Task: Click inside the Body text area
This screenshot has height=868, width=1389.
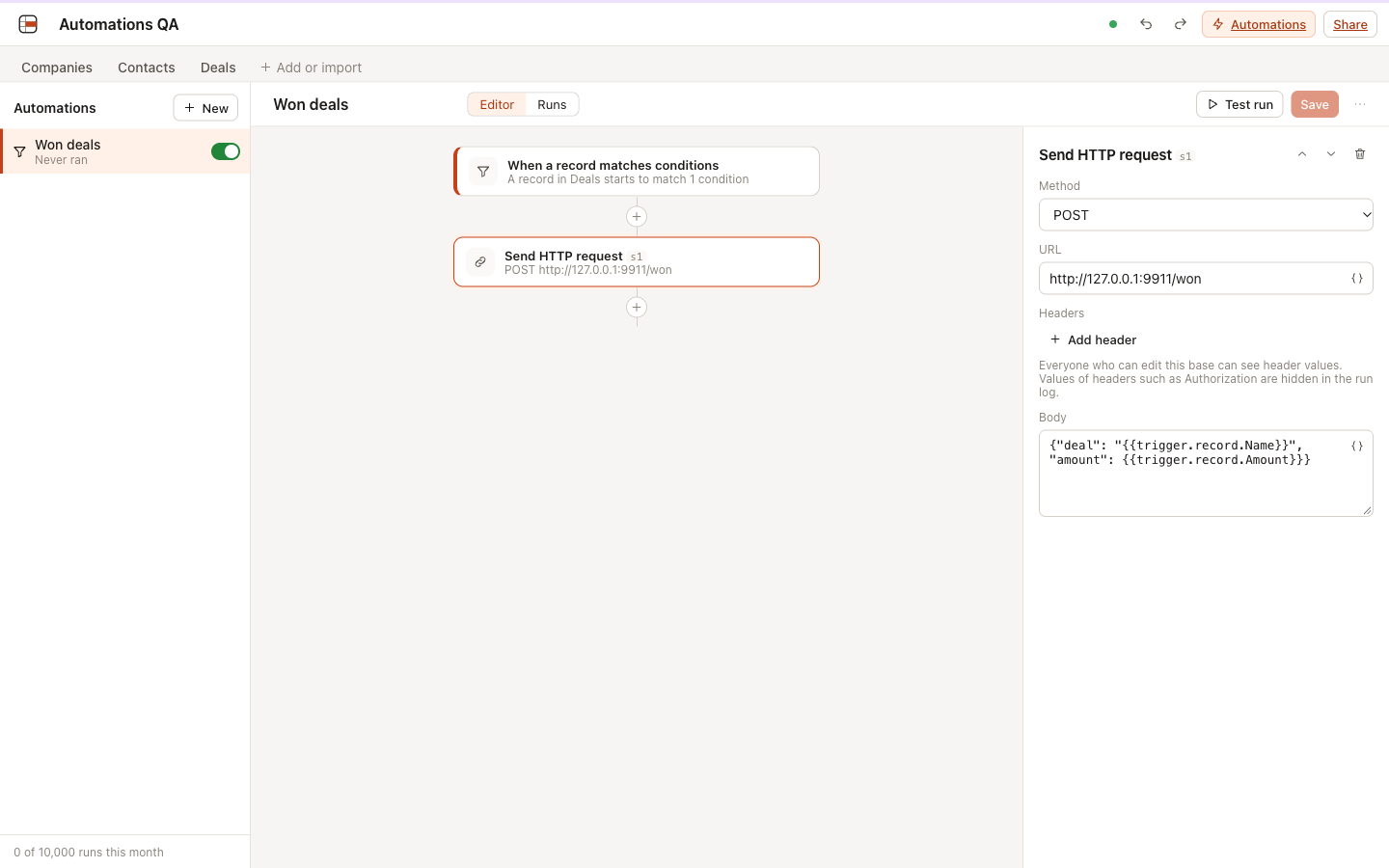Action: point(1206,474)
